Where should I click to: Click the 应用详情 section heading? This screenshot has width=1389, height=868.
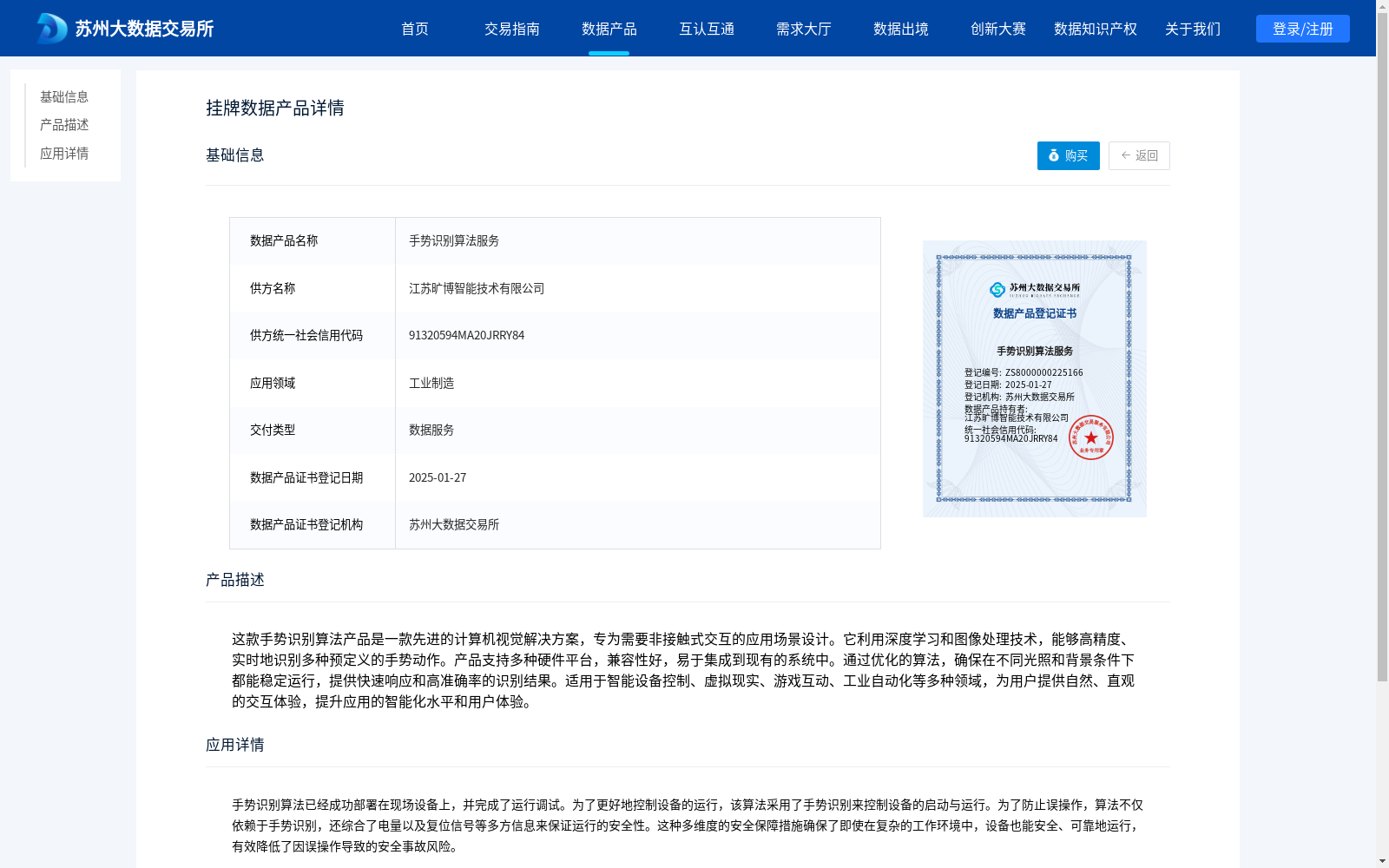point(235,745)
